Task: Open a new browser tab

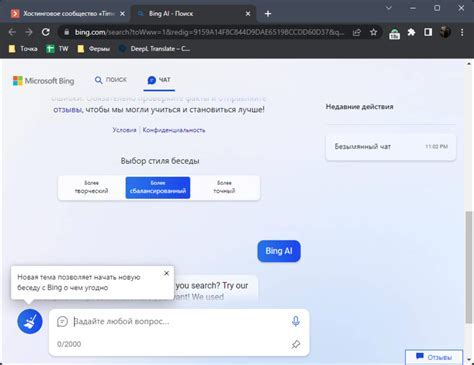Action: [268, 14]
